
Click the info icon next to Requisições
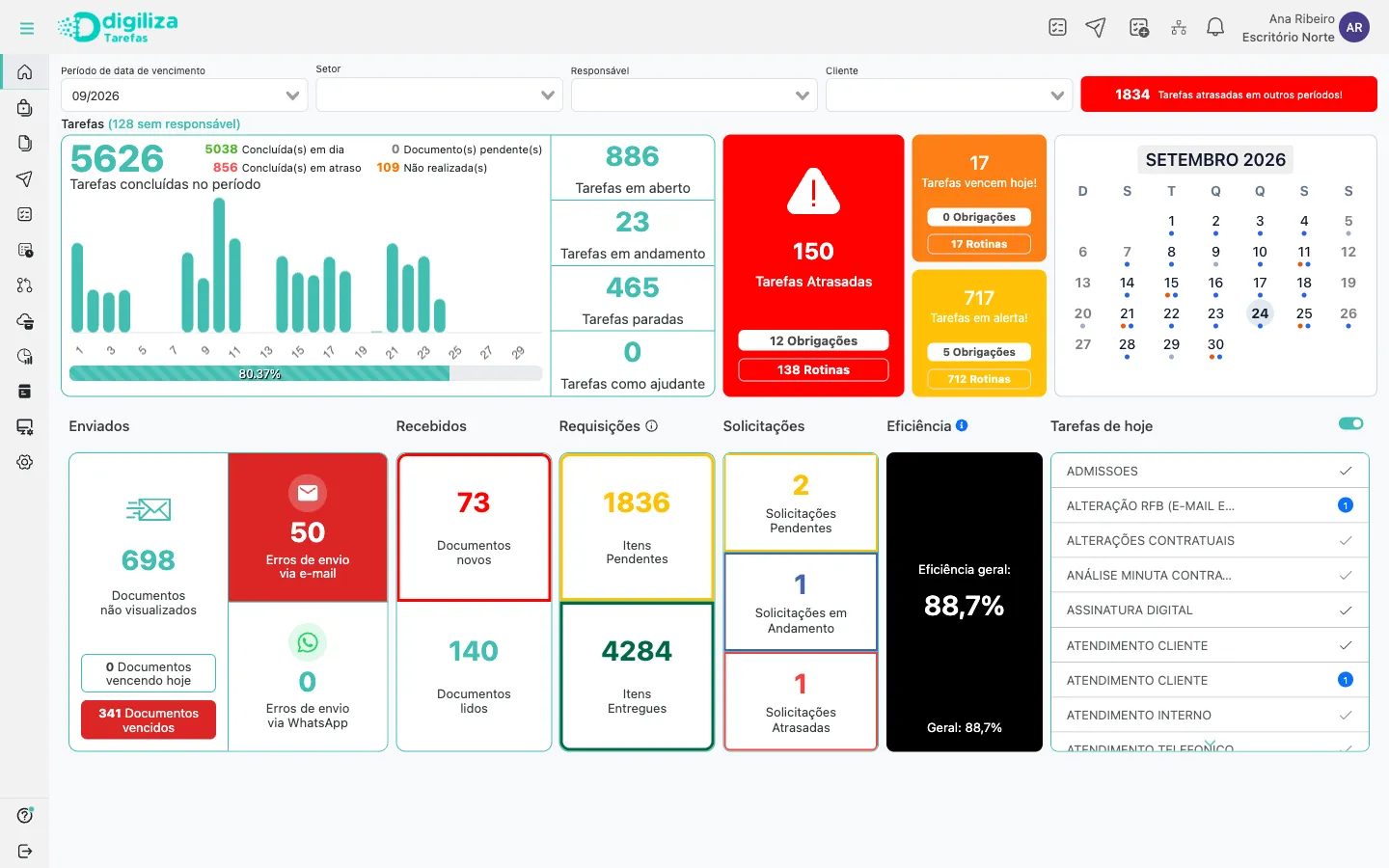[x=651, y=425]
